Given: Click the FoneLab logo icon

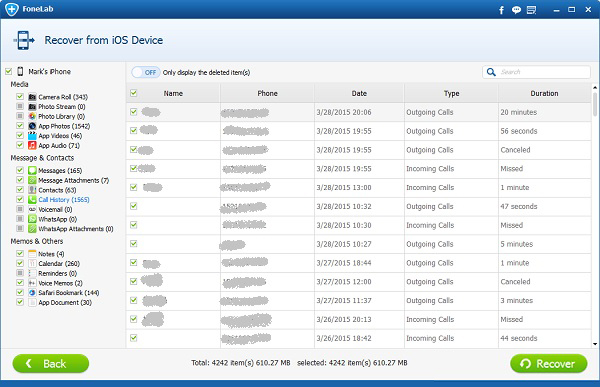Looking at the screenshot, I should click(11, 9).
